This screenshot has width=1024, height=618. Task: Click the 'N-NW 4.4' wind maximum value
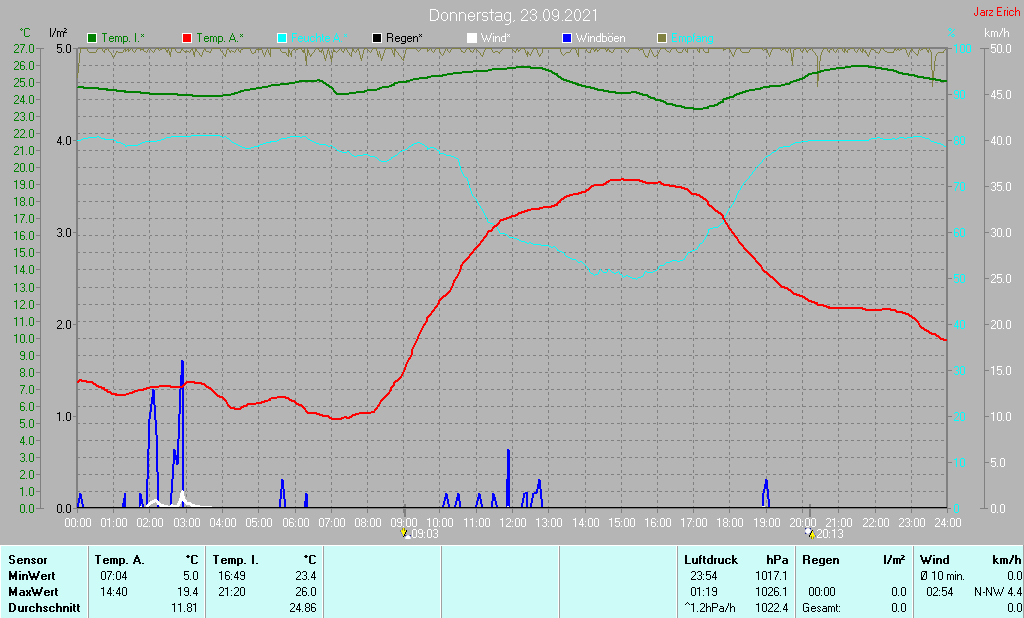(x=997, y=592)
